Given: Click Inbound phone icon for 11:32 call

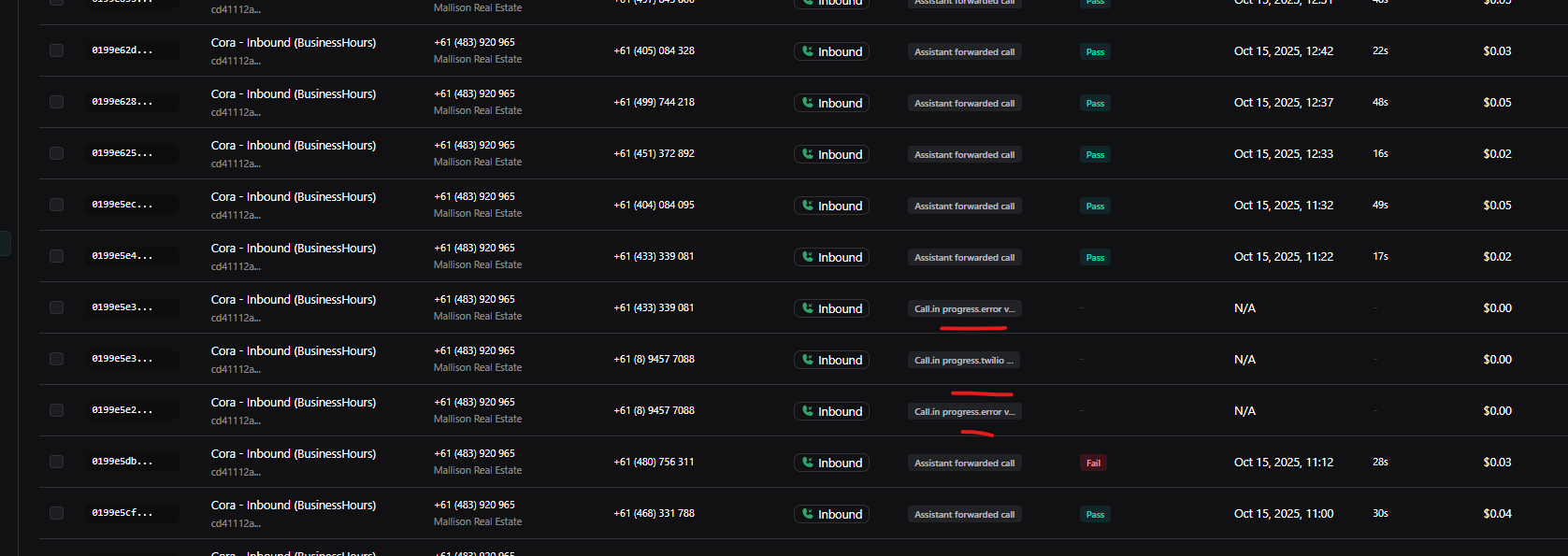Looking at the screenshot, I should click(x=808, y=206).
